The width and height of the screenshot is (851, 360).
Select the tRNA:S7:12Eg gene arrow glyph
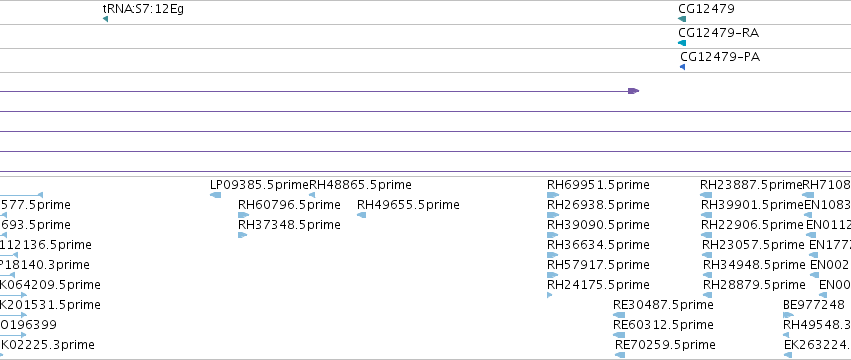(x=105, y=19)
